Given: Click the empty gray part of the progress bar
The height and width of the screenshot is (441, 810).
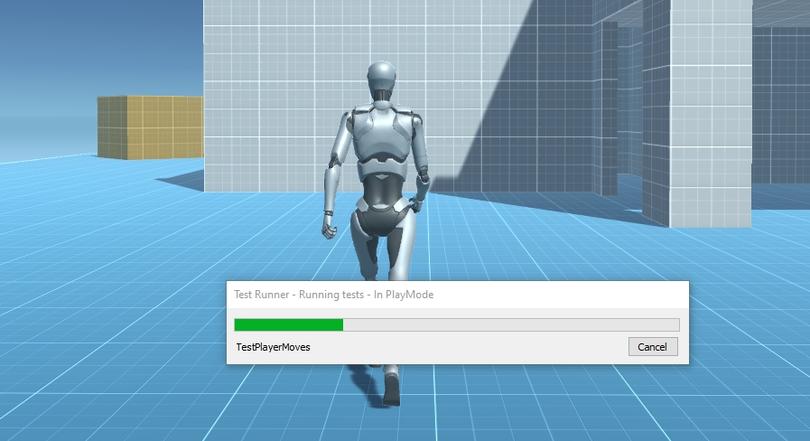Looking at the screenshot, I should click(511, 325).
